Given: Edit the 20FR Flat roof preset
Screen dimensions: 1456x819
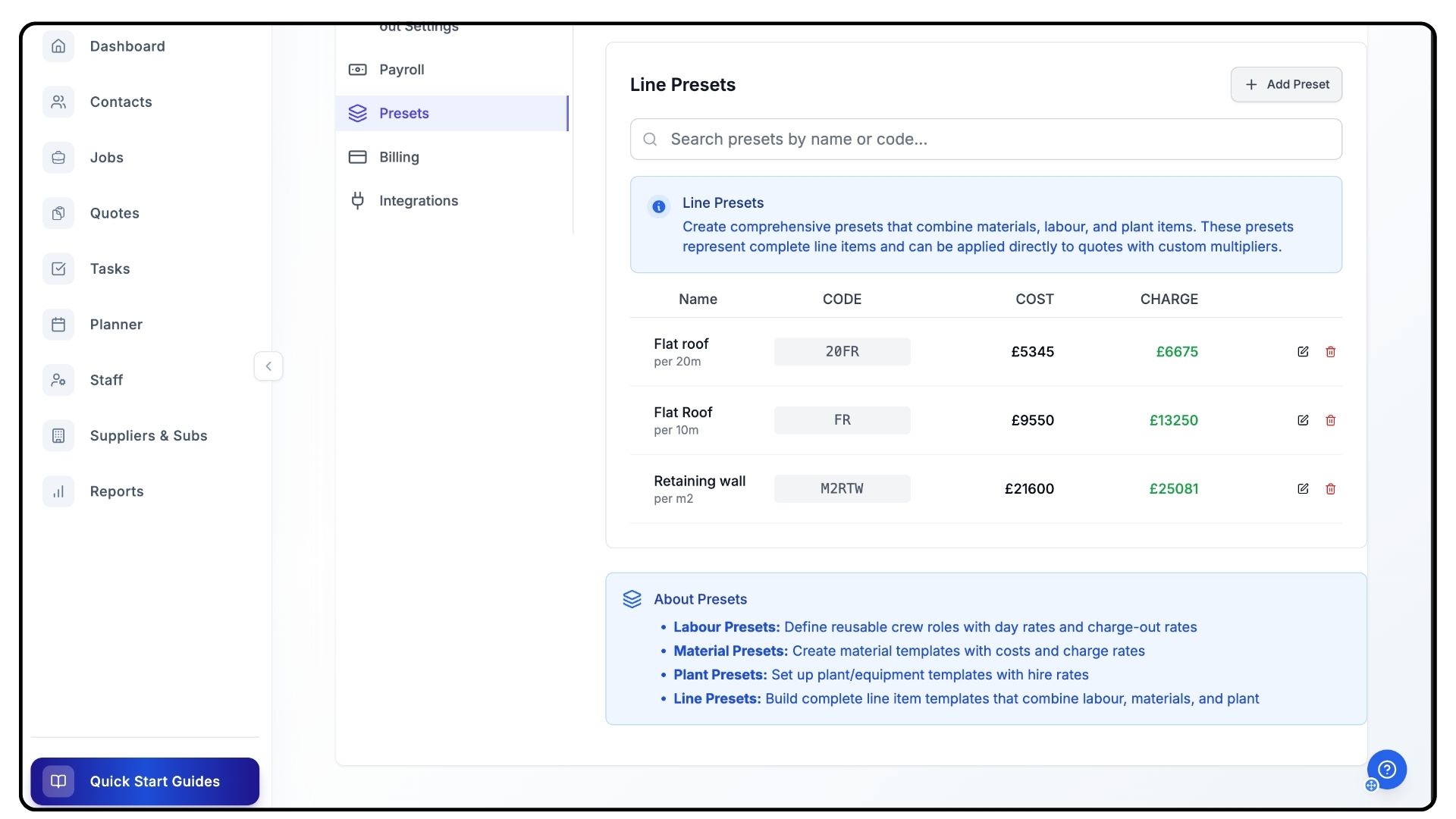Looking at the screenshot, I should (1303, 352).
